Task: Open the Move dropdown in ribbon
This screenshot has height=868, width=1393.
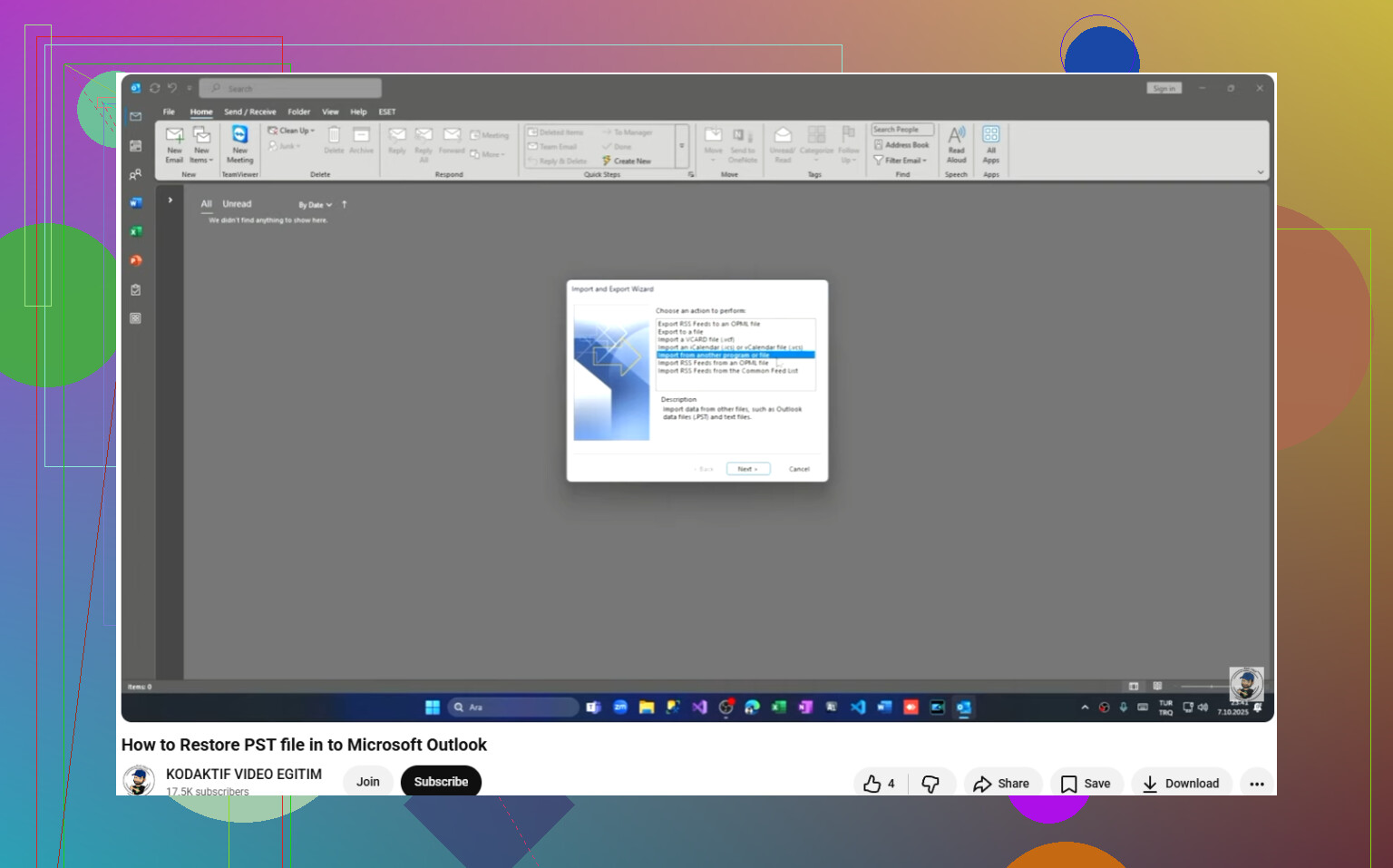Action: pyautogui.click(x=714, y=144)
